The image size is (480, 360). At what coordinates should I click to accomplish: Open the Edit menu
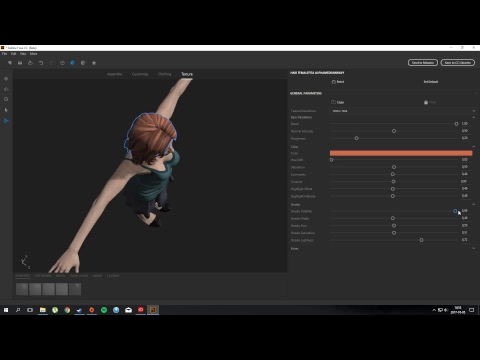point(13,54)
